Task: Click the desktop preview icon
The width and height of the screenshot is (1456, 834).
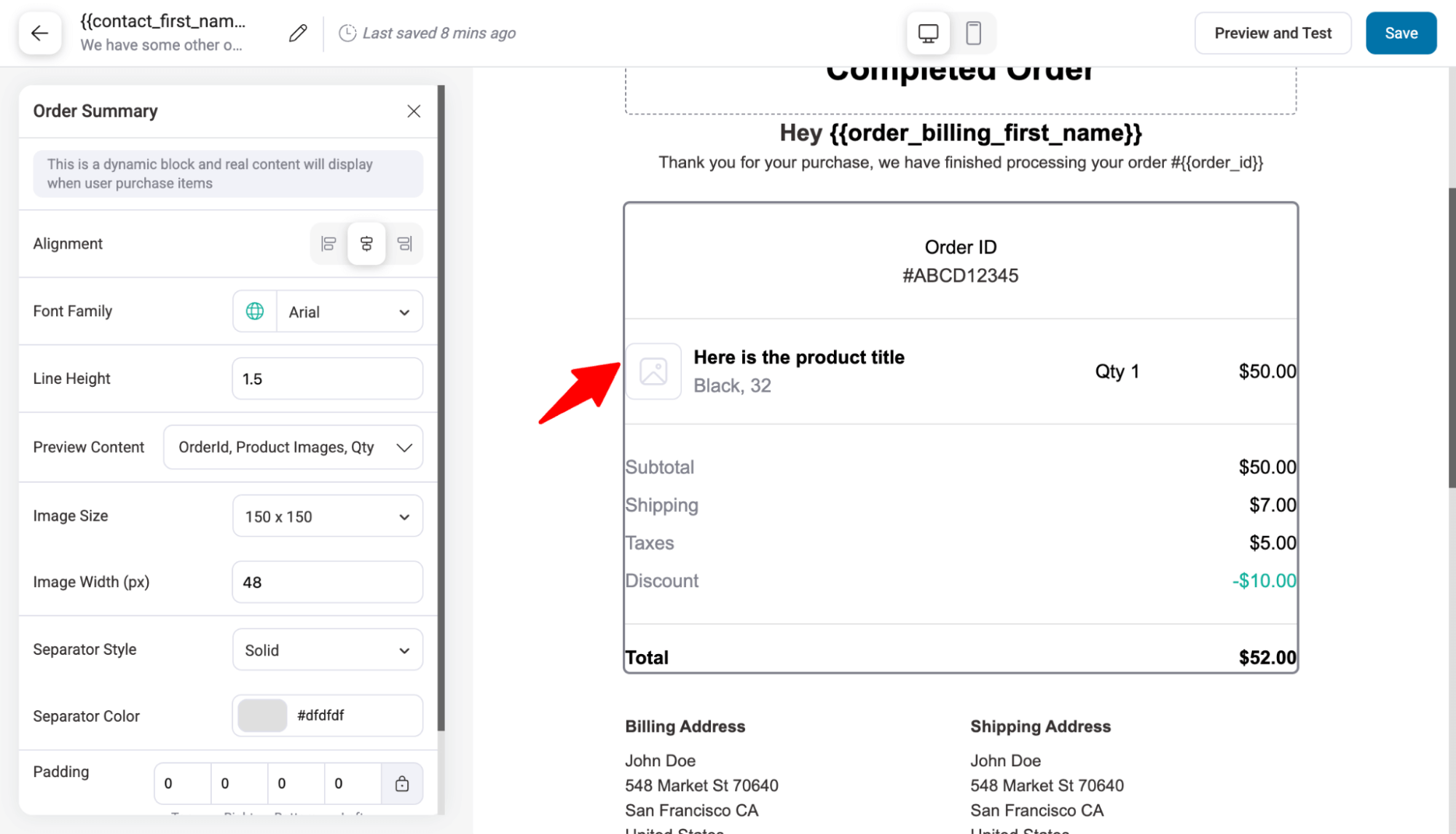Action: coord(928,33)
